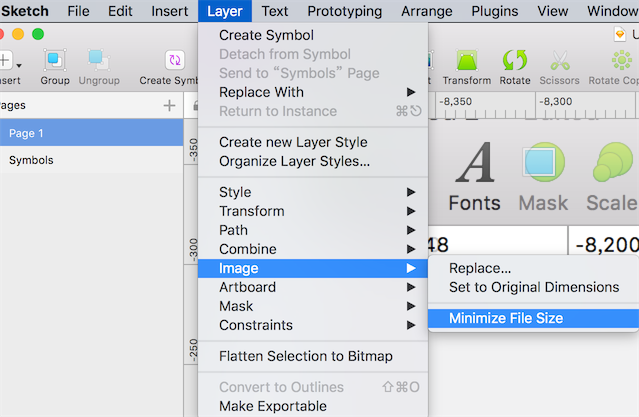Open the Fonts inspector item
Image resolution: width=639 pixels, height=417 pixels.
(474, 177)
